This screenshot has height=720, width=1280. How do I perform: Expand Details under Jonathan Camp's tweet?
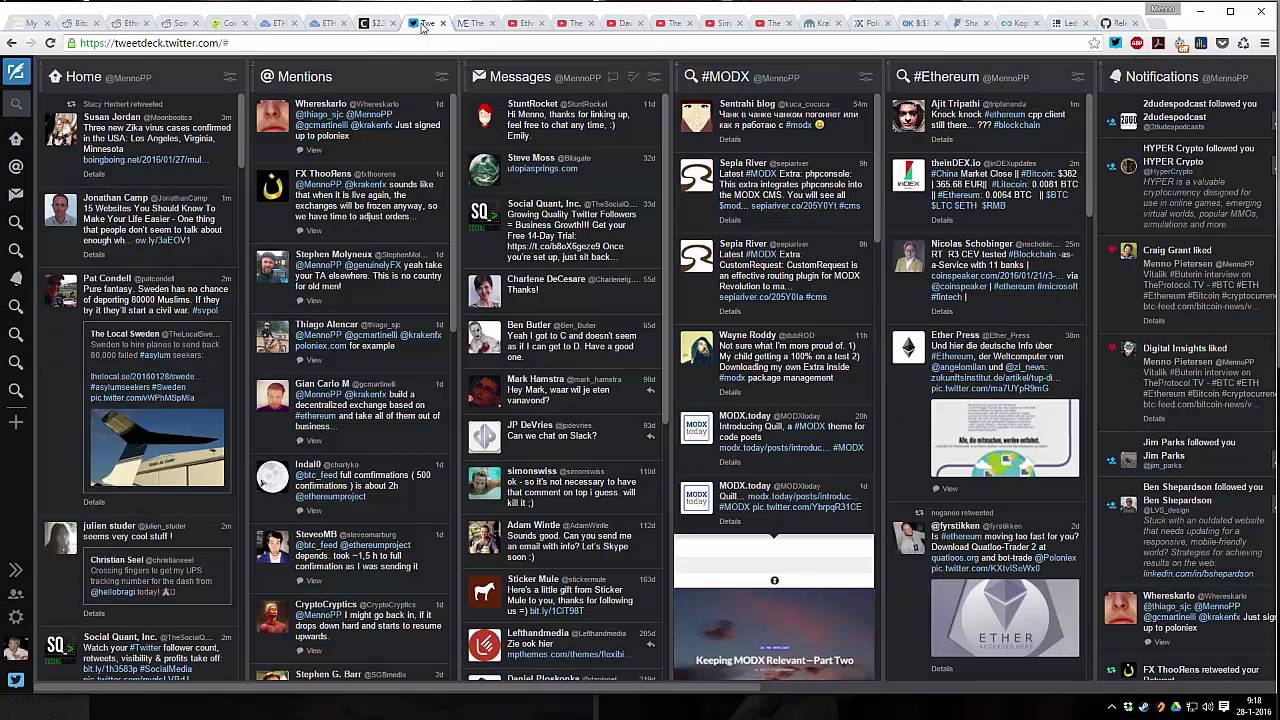click(x=94, y=254)
